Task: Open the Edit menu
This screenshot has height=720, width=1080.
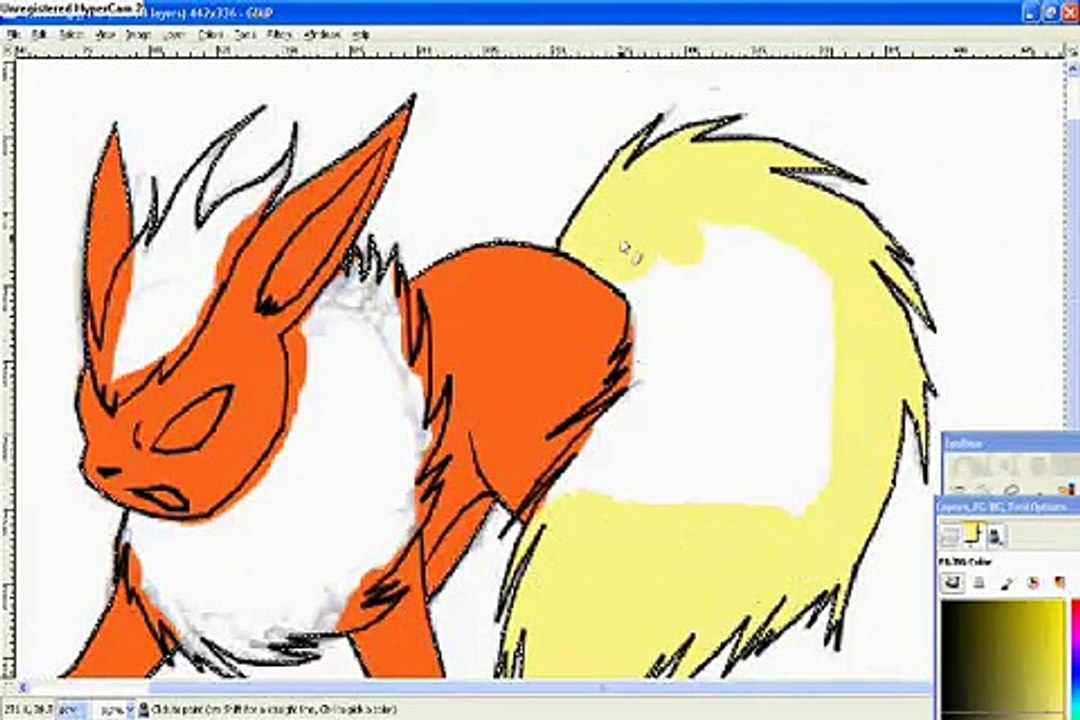Action: [x=40, y=34]
